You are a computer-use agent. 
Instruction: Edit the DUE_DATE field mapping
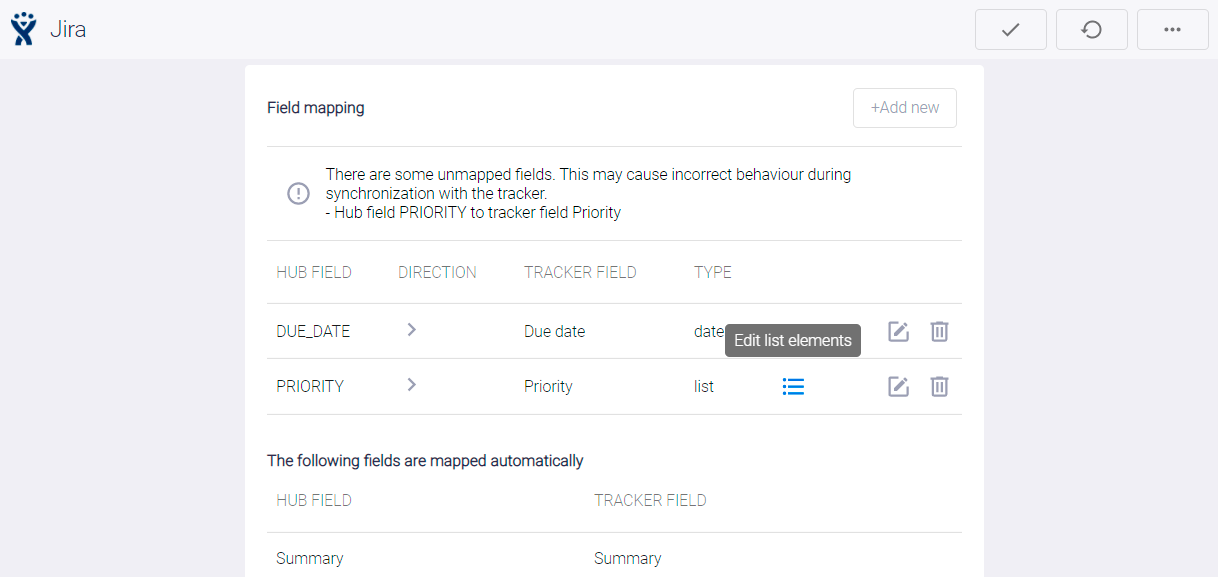click(898, 331)
